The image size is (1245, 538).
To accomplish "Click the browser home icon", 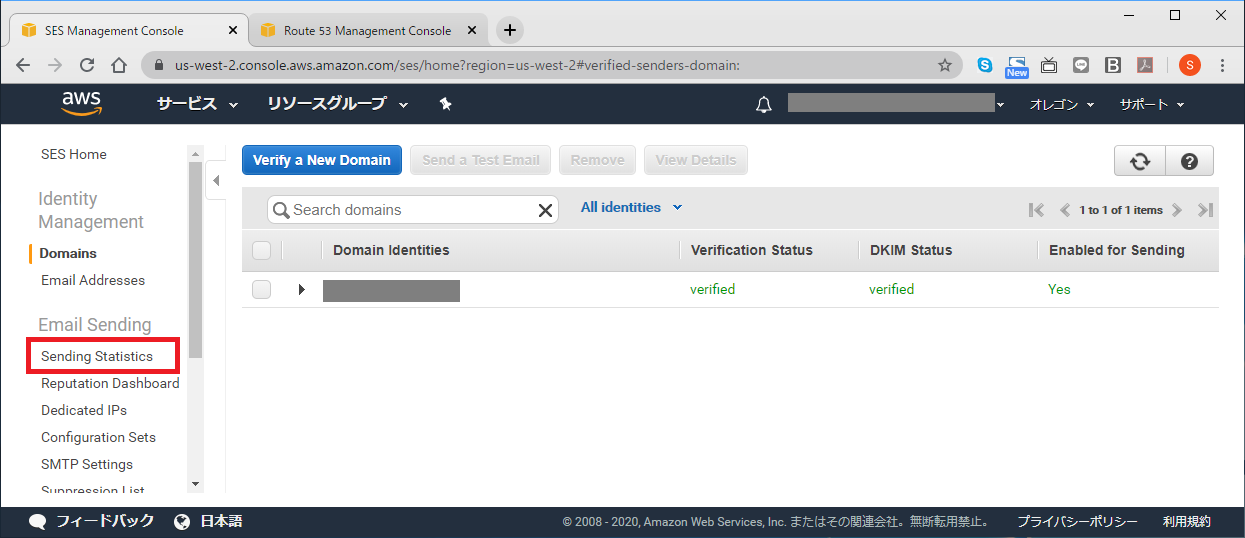I will coord(119,65).
